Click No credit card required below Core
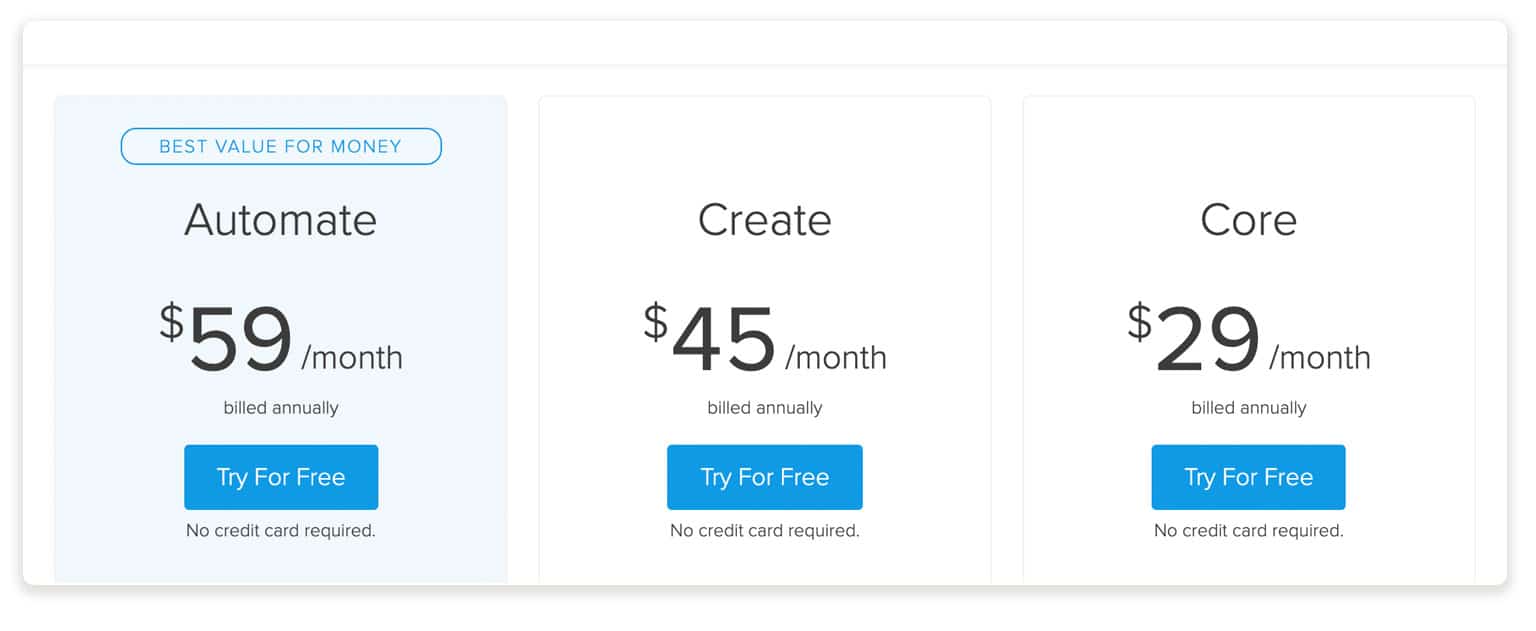 tap(1249, 531)
